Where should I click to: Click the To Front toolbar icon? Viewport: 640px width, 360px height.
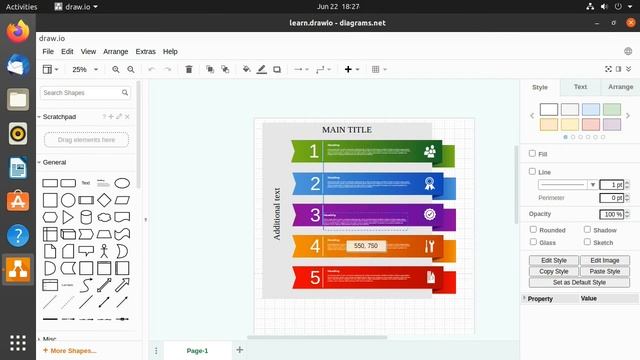[210, 69]
